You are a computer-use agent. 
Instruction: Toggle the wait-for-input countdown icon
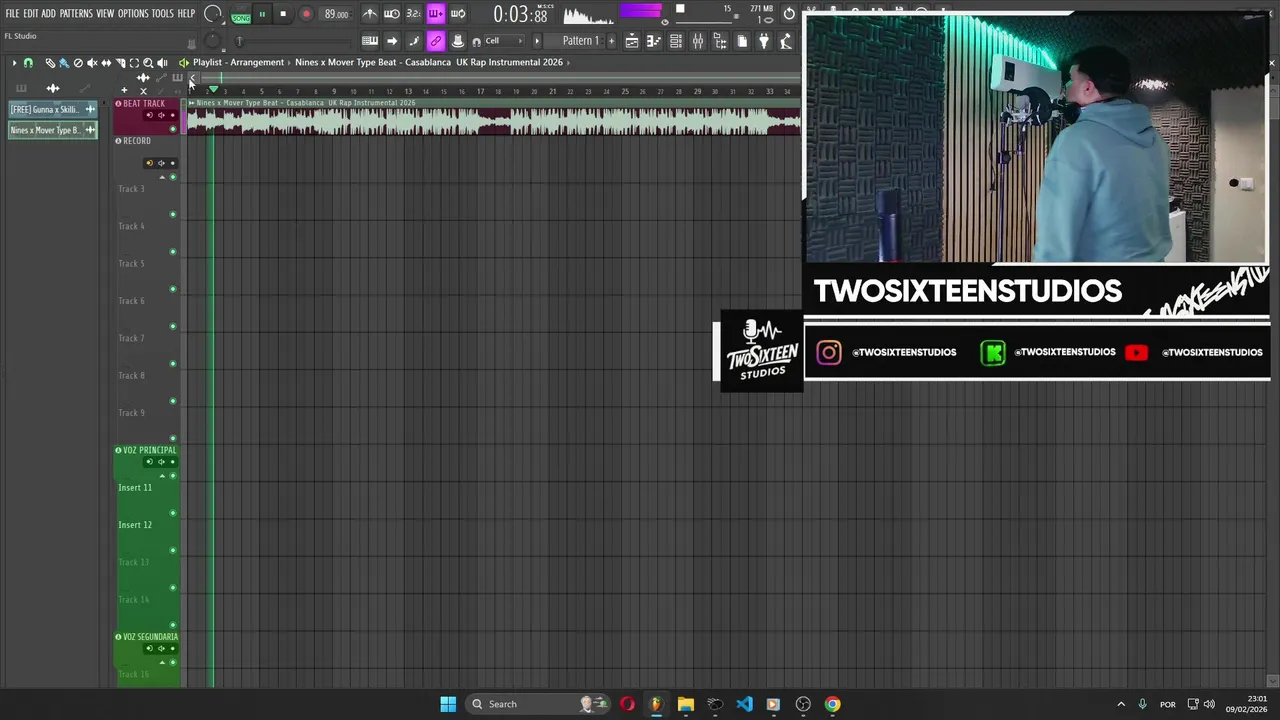[x=392, y=14]
